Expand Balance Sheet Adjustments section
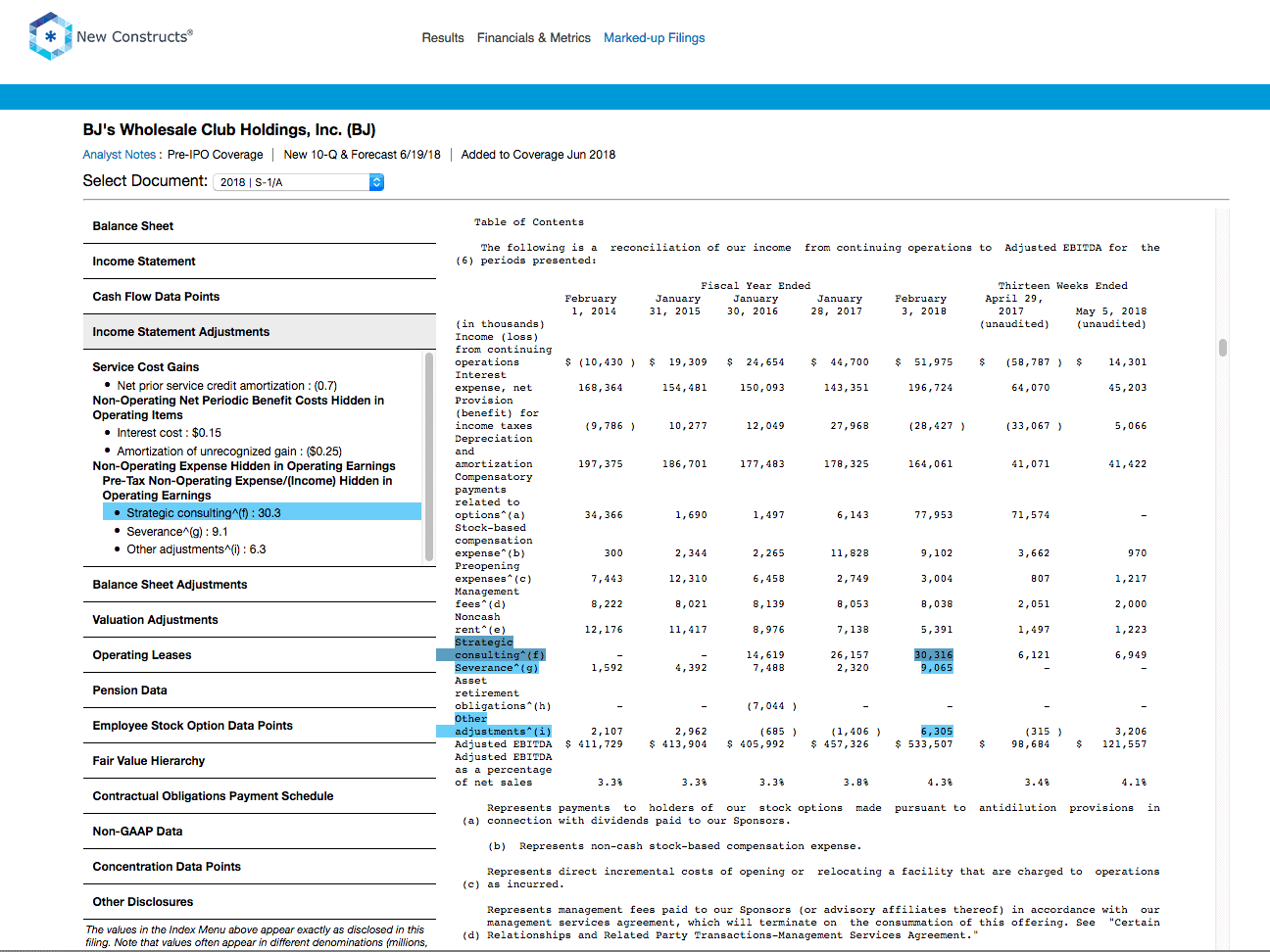This screenshot has width=1270, height=952. tap(260, 585)
